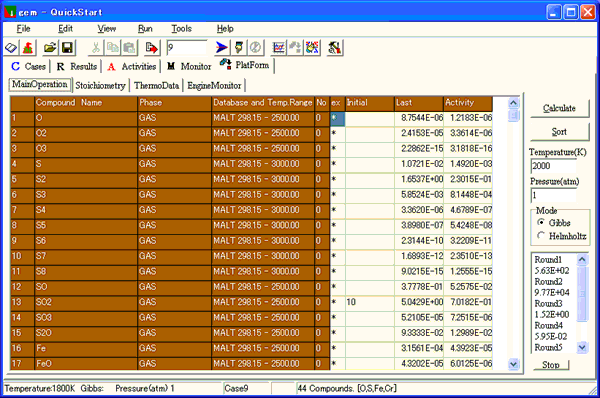Click the chart graph toolbar icon

pyautogui.click(x=279, y=48)
